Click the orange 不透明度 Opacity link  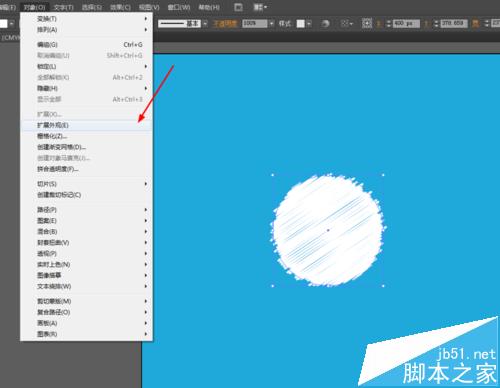point(225,24)
